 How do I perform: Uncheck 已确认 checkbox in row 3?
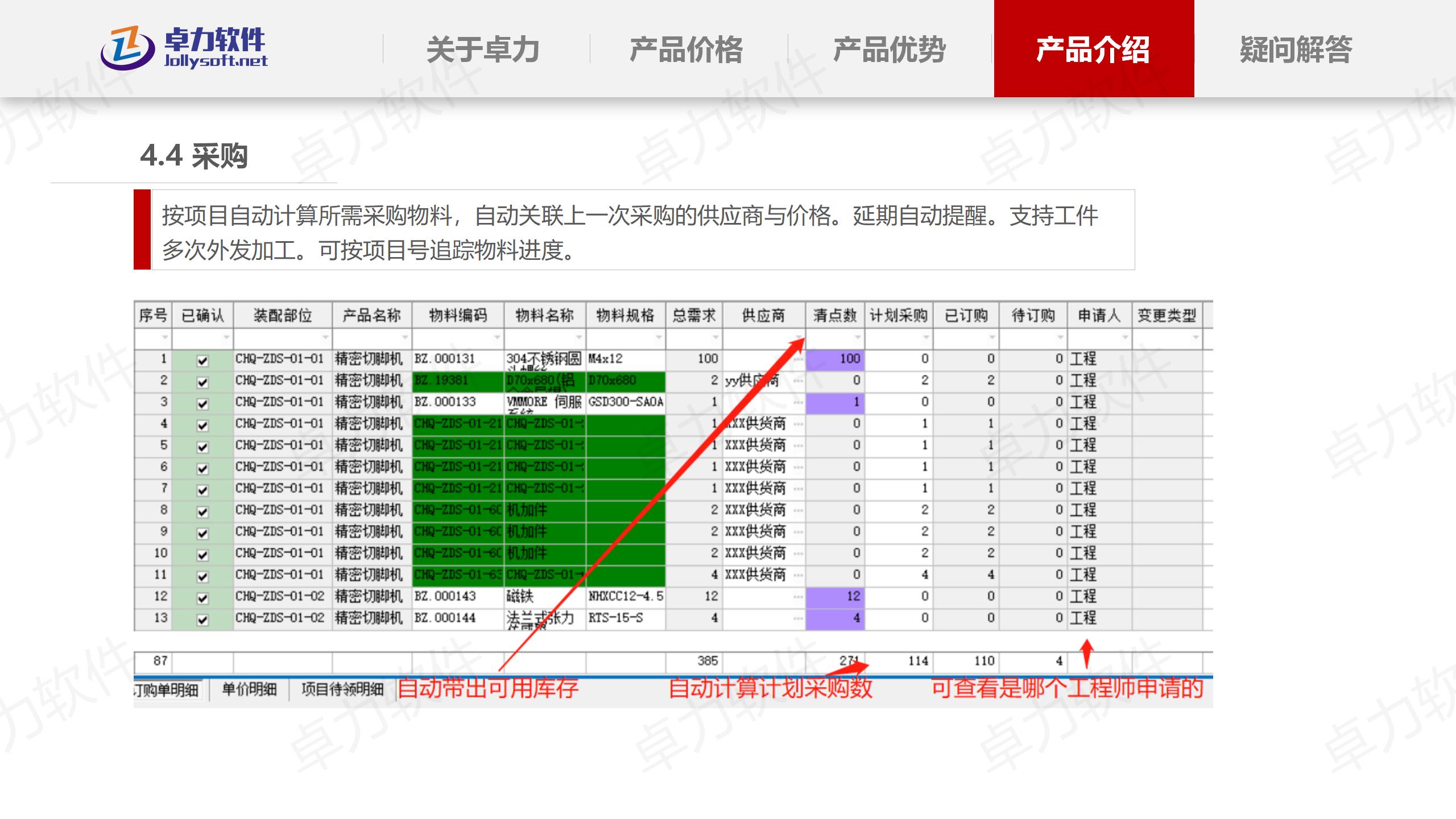click(x=202, y=404)
